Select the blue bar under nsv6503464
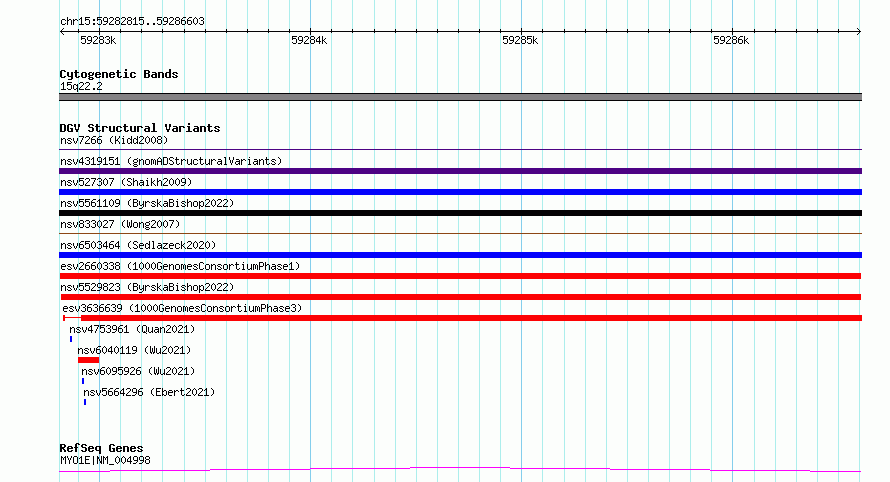This screenshot has height=482, width=890. pos(460,255)
